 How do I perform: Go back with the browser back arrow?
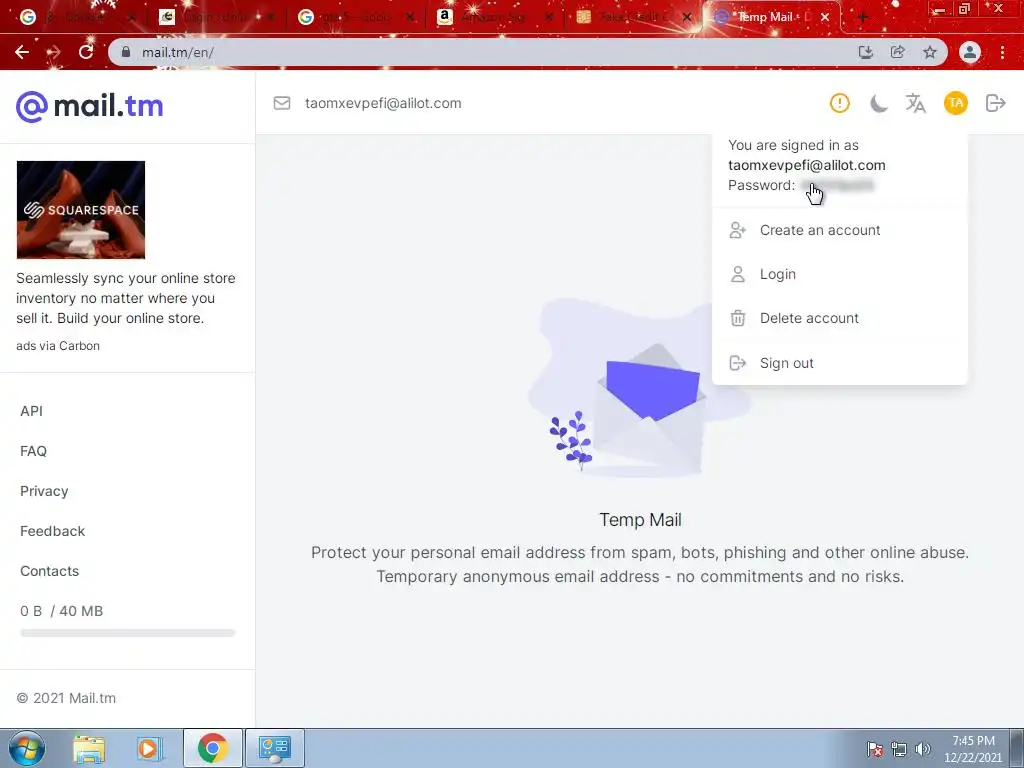point(22,52)
